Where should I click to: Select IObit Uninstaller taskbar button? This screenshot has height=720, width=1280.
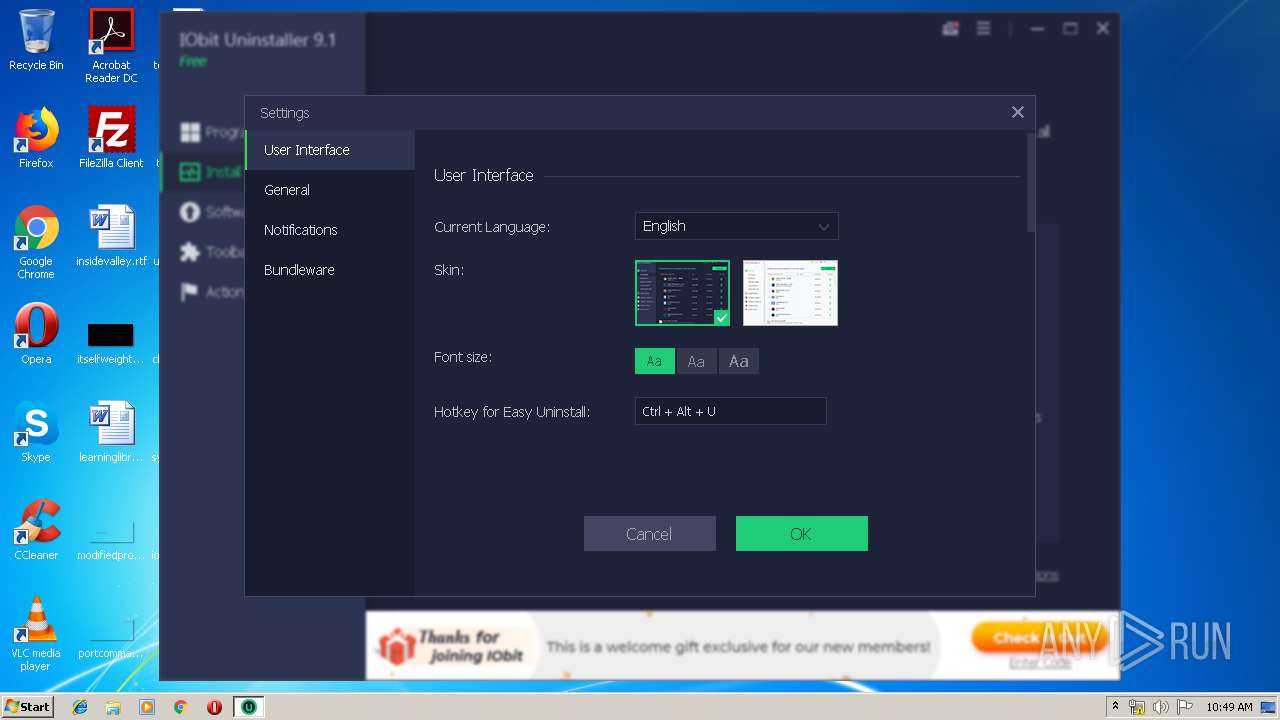click(x=248, y=707)
